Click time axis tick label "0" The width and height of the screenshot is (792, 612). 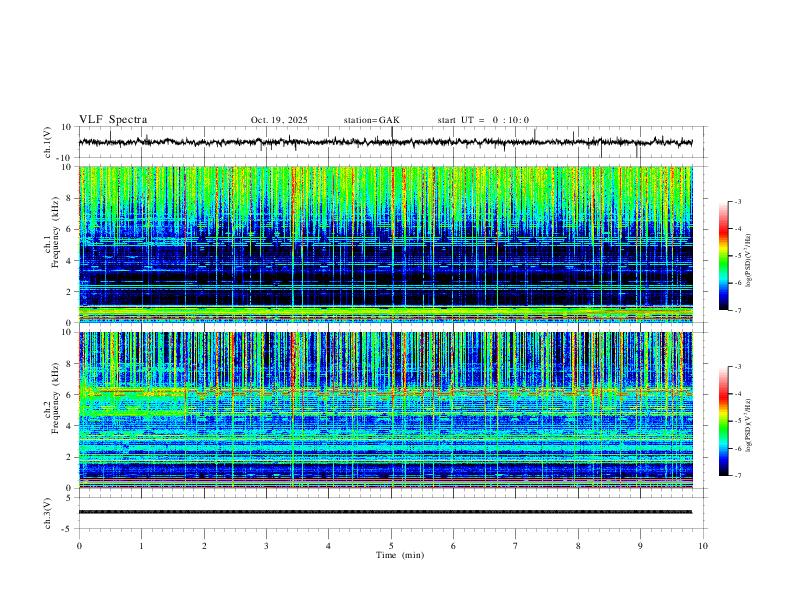[x=79, y=546]
